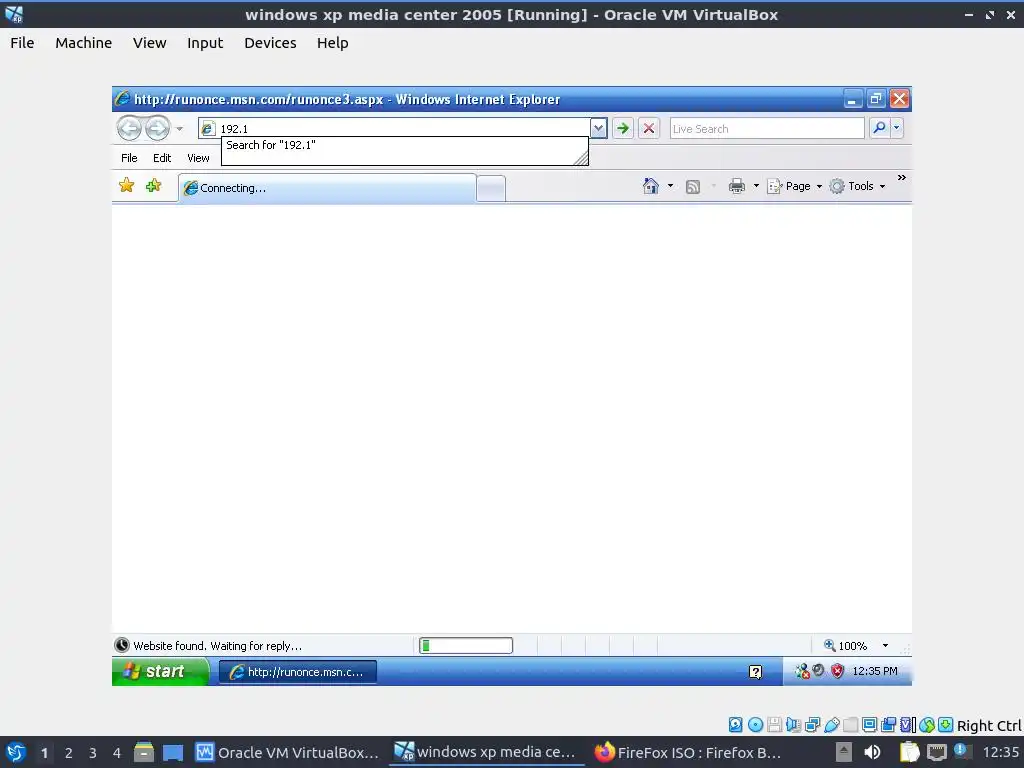Switch to Oracle VM VirtualBox taskbar window
Viewport: 1024px width, 768px height.
tap(287, 752)
